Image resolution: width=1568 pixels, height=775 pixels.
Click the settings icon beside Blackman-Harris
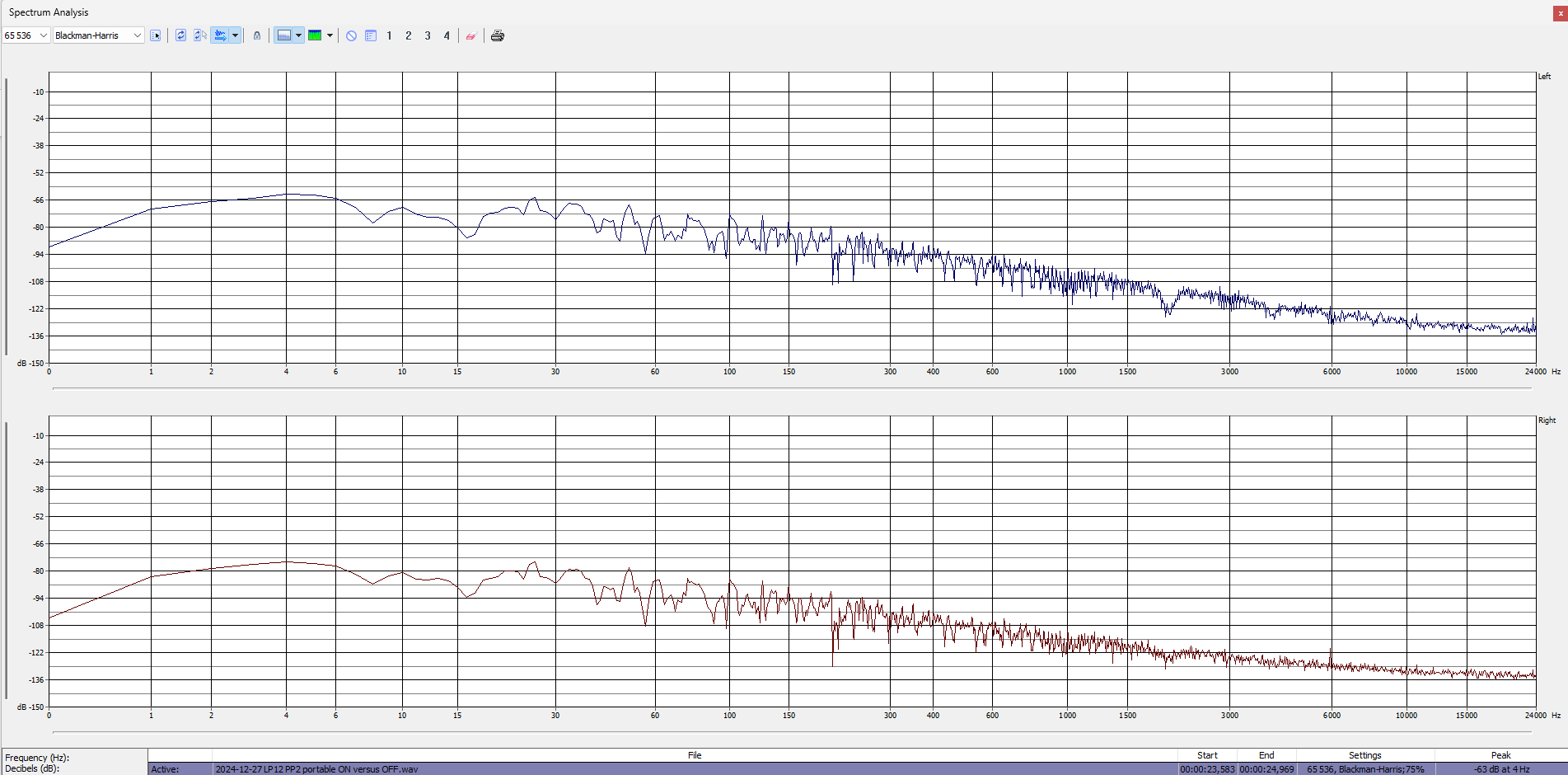click(156, 35)
